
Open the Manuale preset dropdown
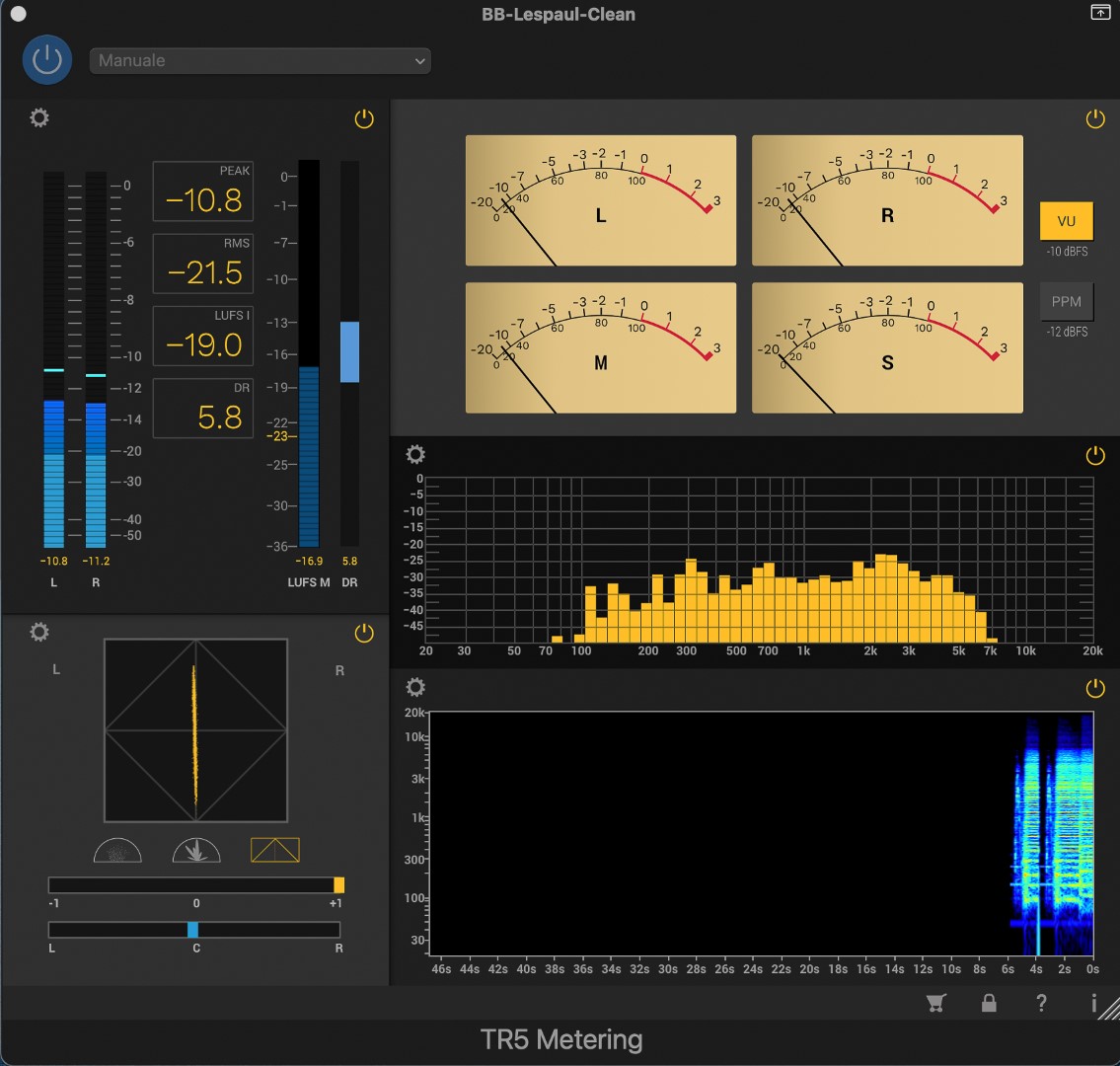[x=261, y=60]
